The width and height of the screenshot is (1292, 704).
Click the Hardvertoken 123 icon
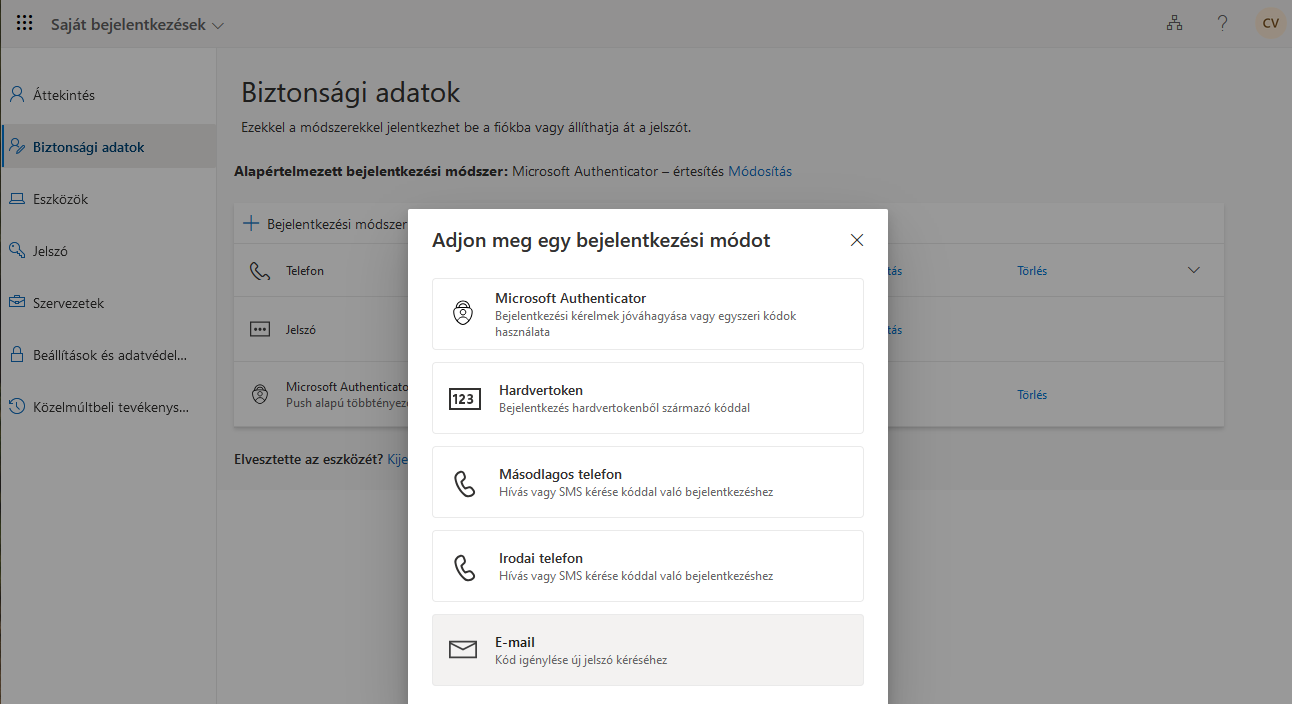464,399
